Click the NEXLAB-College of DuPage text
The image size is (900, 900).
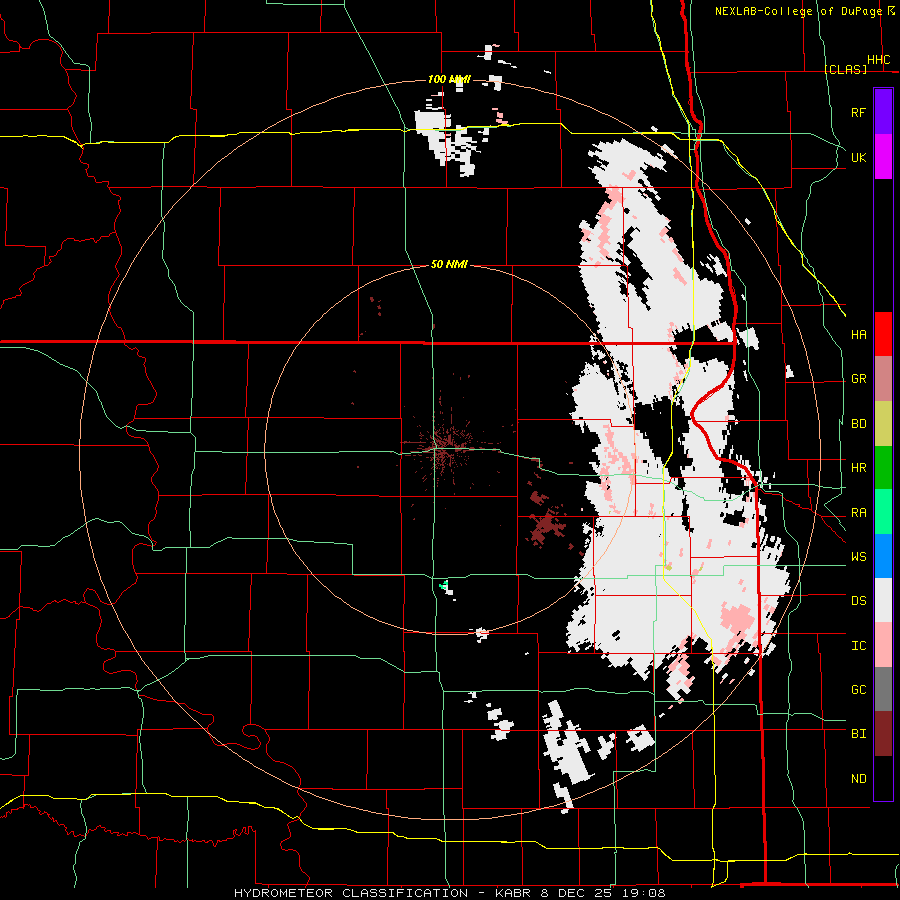(x=799, y=11)
